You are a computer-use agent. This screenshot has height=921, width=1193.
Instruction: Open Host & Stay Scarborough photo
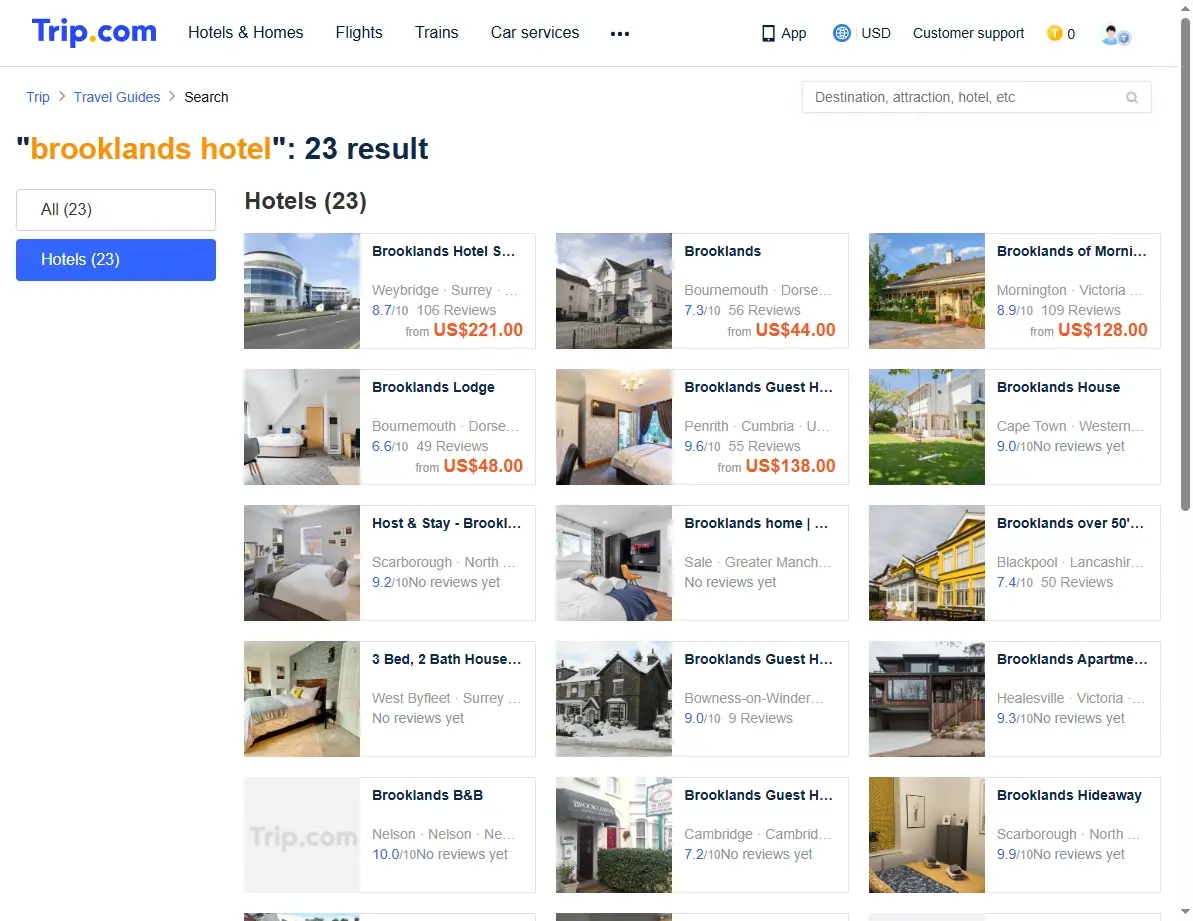pos(301,564)
